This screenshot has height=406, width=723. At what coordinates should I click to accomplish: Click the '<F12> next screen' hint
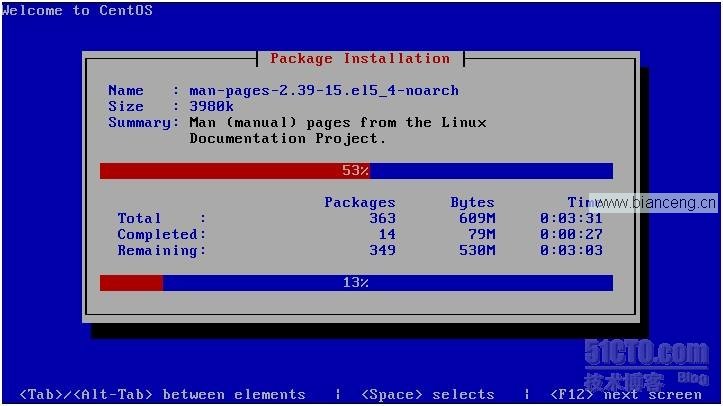coord(626,394)
